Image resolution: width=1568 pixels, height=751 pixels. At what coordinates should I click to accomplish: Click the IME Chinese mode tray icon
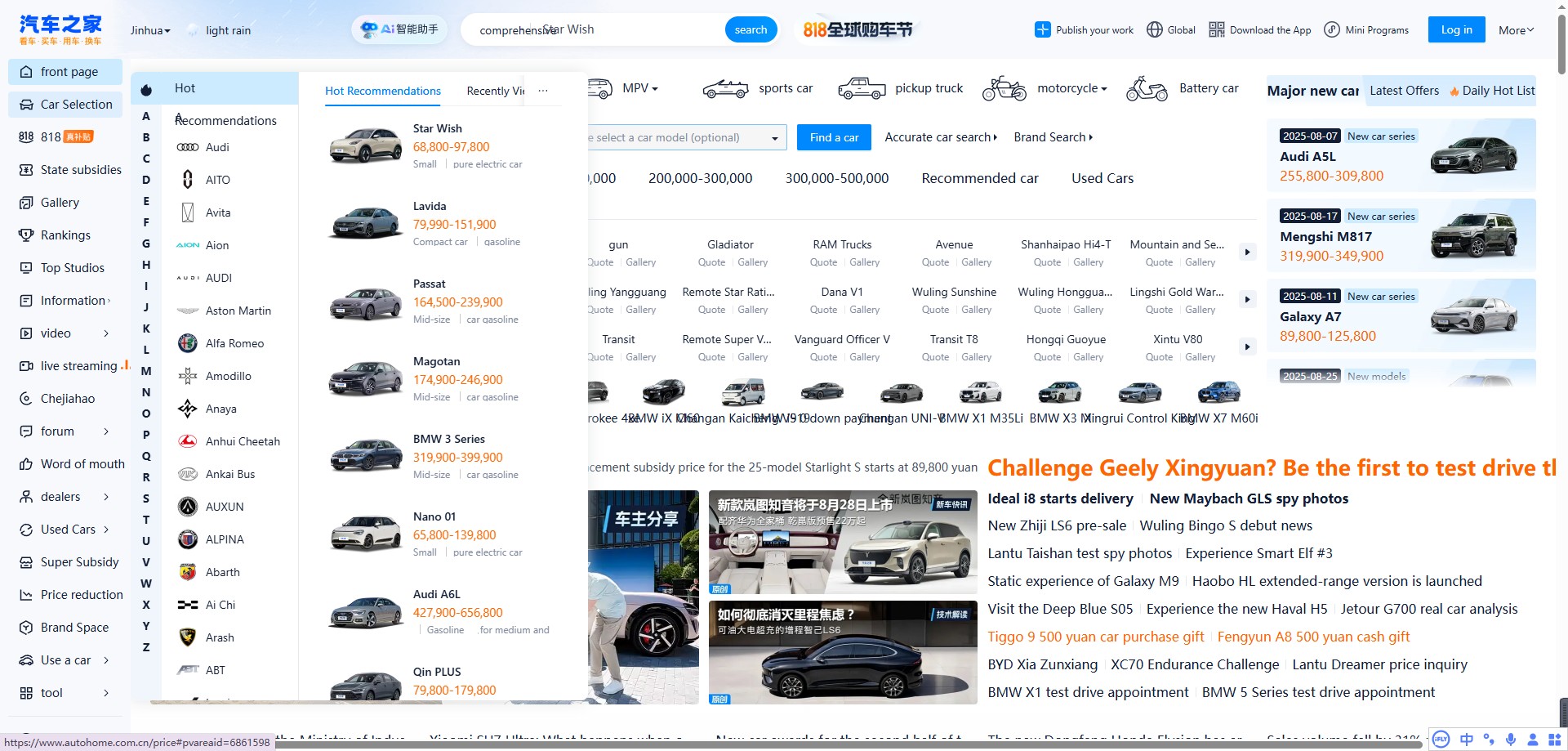click(x=1467, y=740)
